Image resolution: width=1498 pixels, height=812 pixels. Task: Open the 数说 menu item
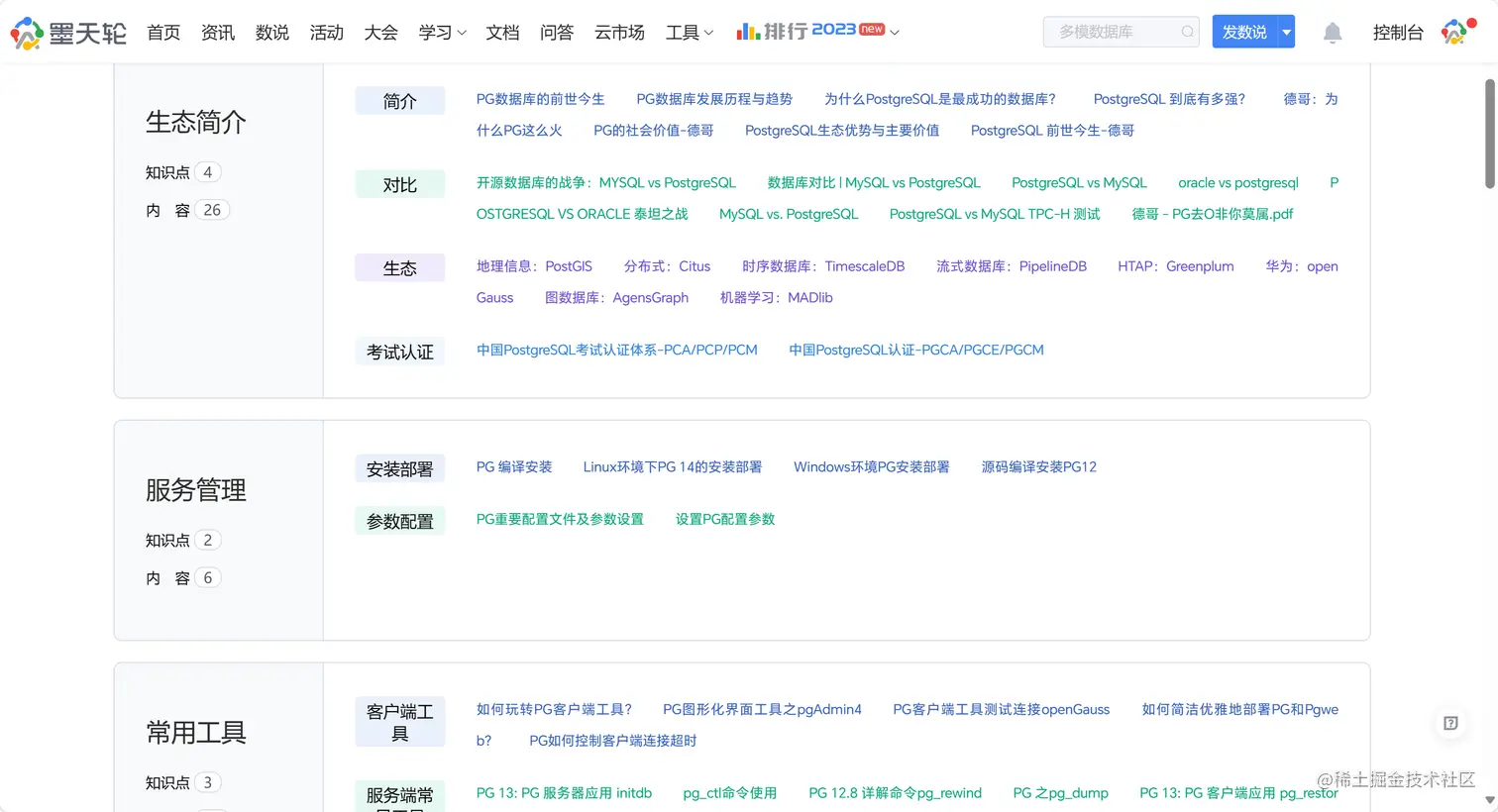(x=272, y=33)
